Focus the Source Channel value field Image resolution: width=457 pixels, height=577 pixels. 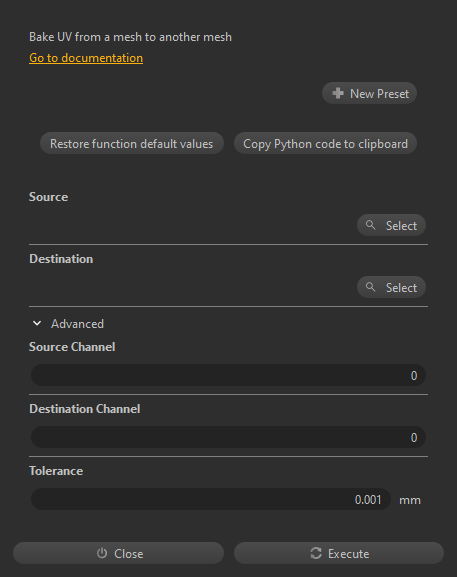click(228, 375)
